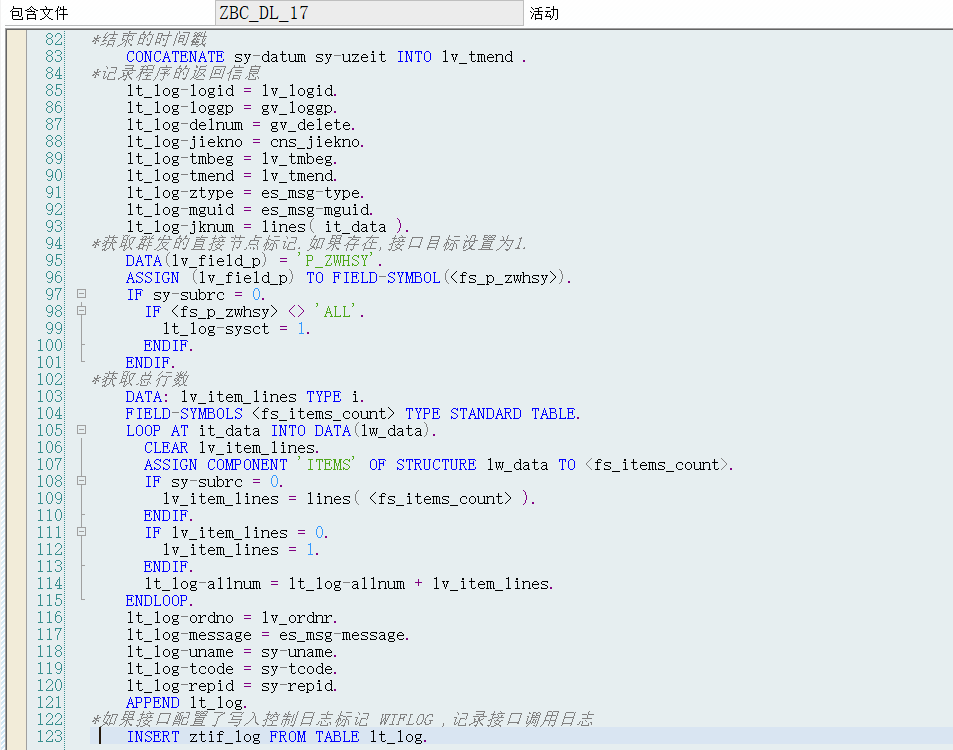Image resolution: width=953 pixels, height=750 pixels.
Task: Click the 'lt_log-allnum = lt_log-allnum + lv_item_lines' line
Action: (x=349, y=584)
